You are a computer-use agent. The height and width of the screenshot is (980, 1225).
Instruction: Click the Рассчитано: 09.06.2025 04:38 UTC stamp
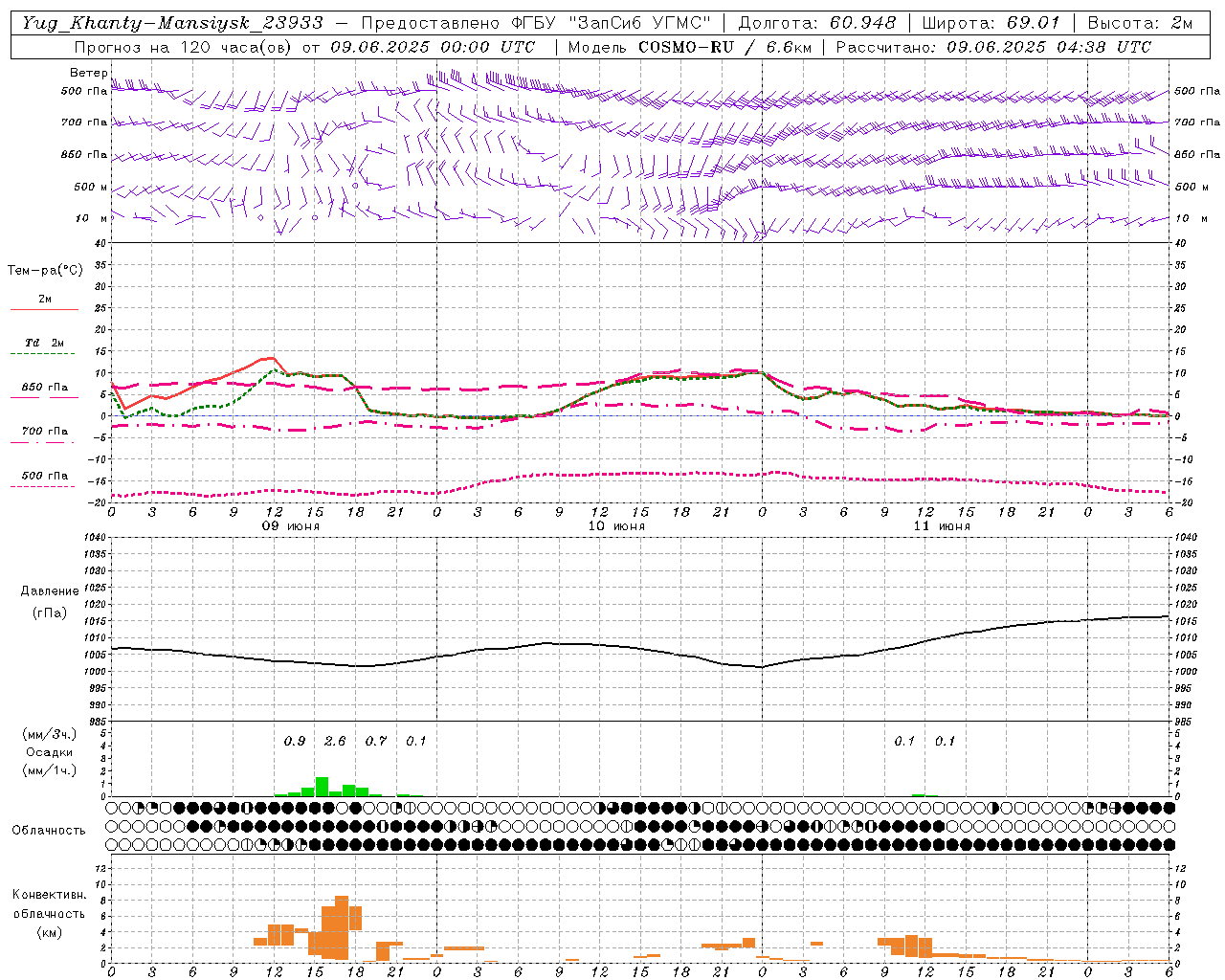tap(993, 47)
